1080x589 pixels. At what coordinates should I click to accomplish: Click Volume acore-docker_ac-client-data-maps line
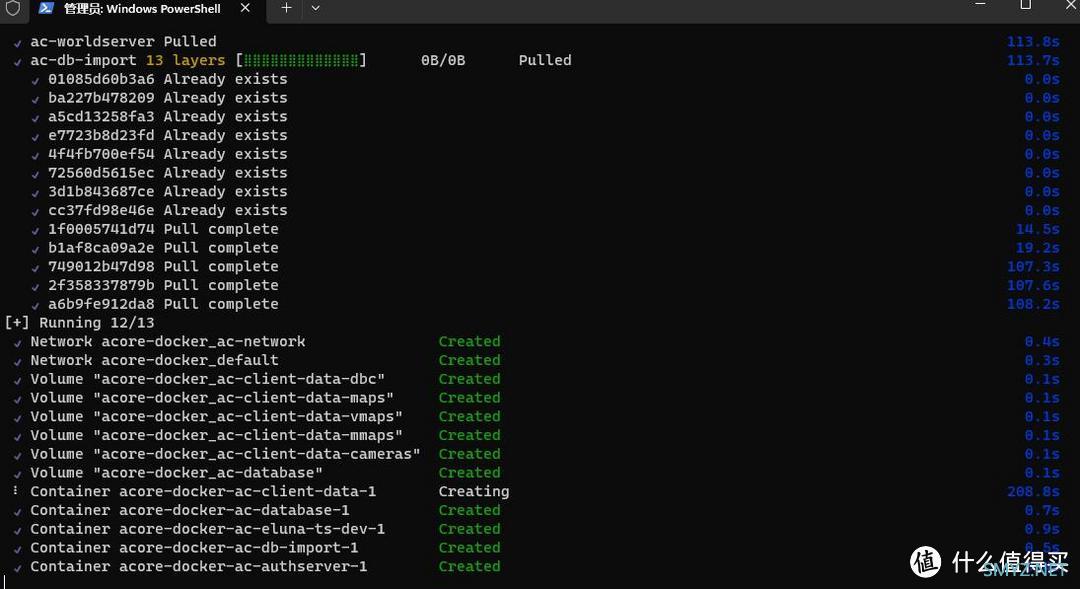[x=211, y=397]
